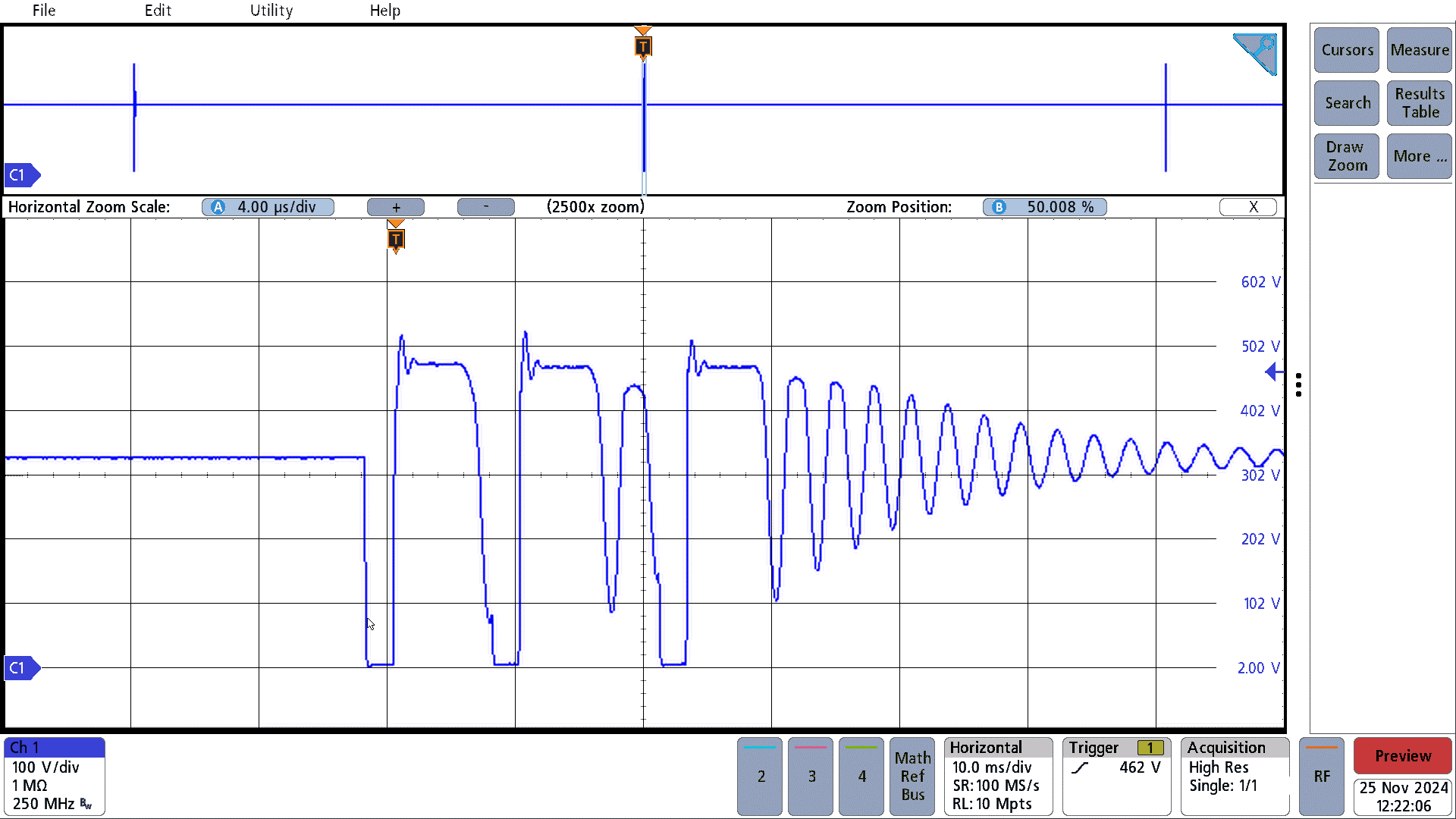Click the red Preview button
This screenshot has width=1456, height=819.
(1403, 756)
